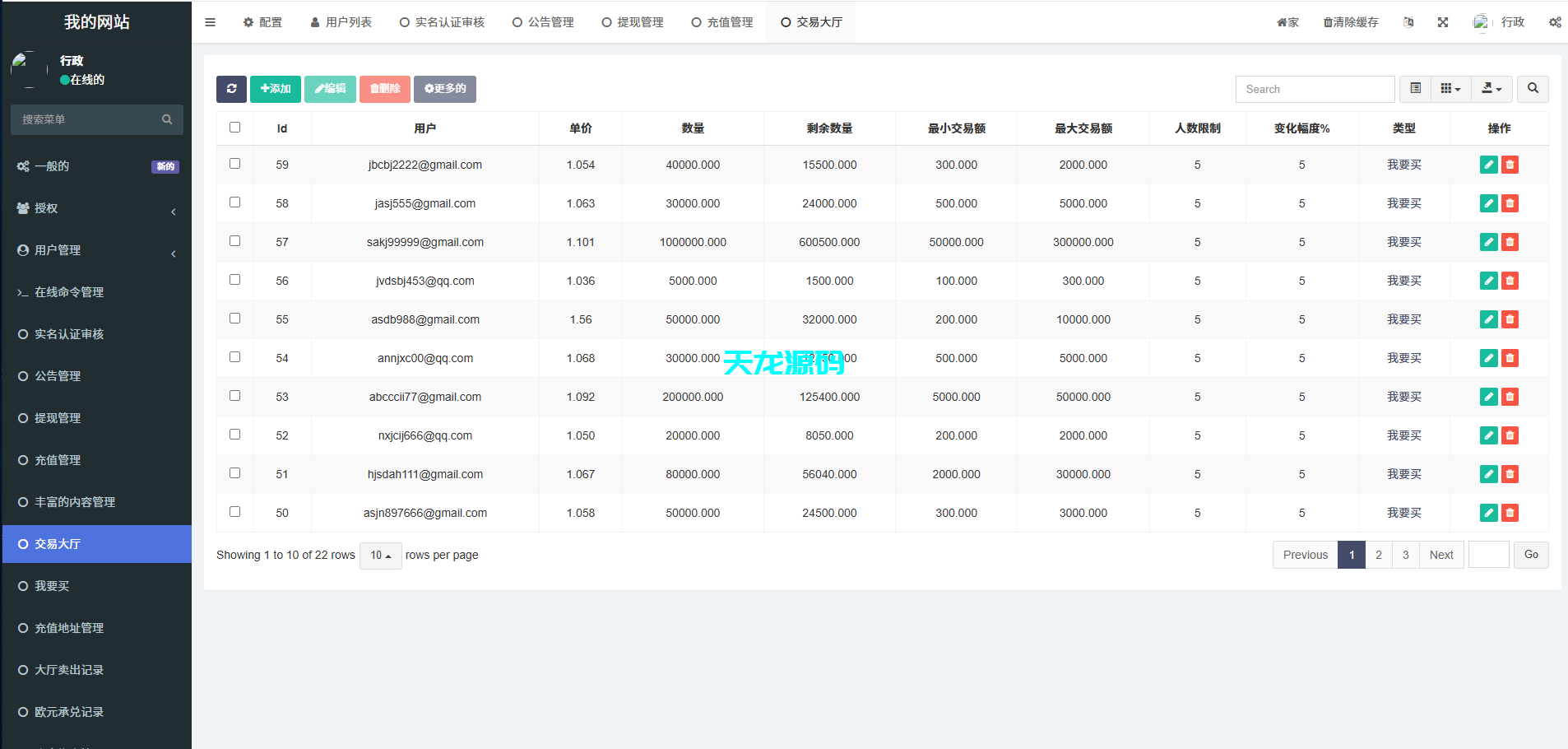Click the refresh icon above the table

click(x=231, y=89)
